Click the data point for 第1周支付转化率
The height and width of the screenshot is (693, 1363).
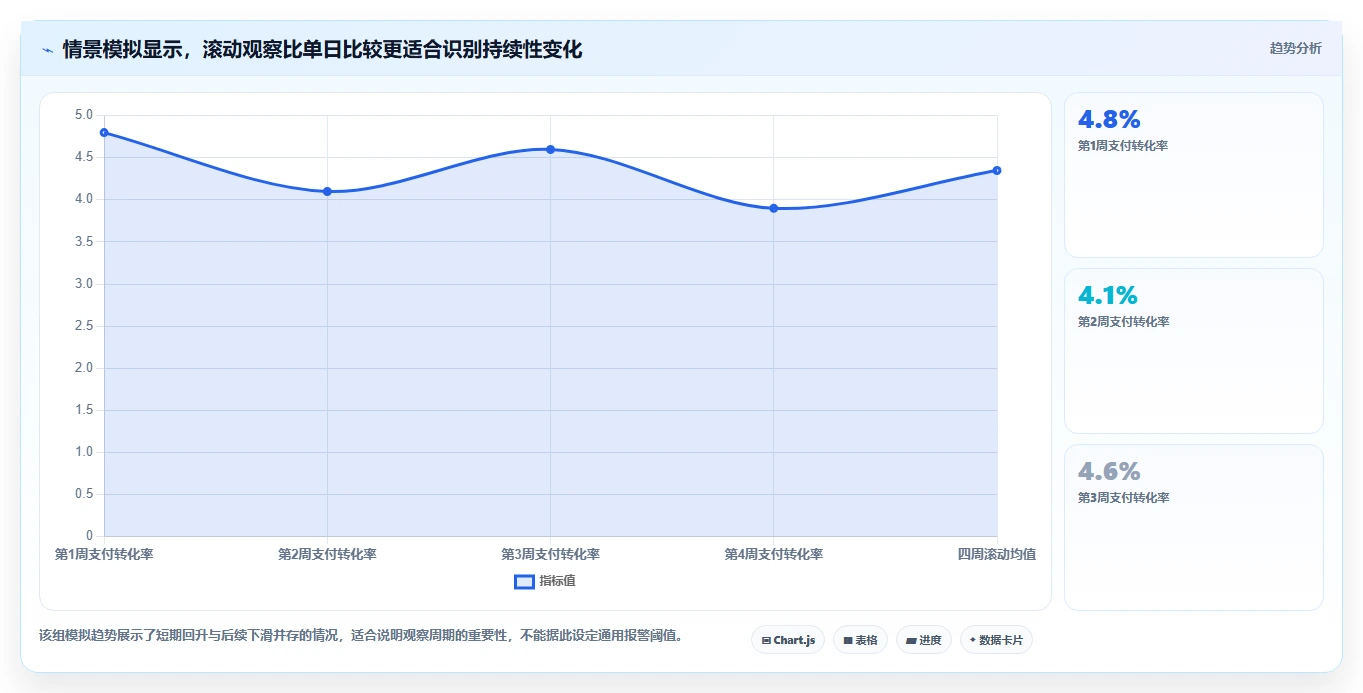point(104,132)
